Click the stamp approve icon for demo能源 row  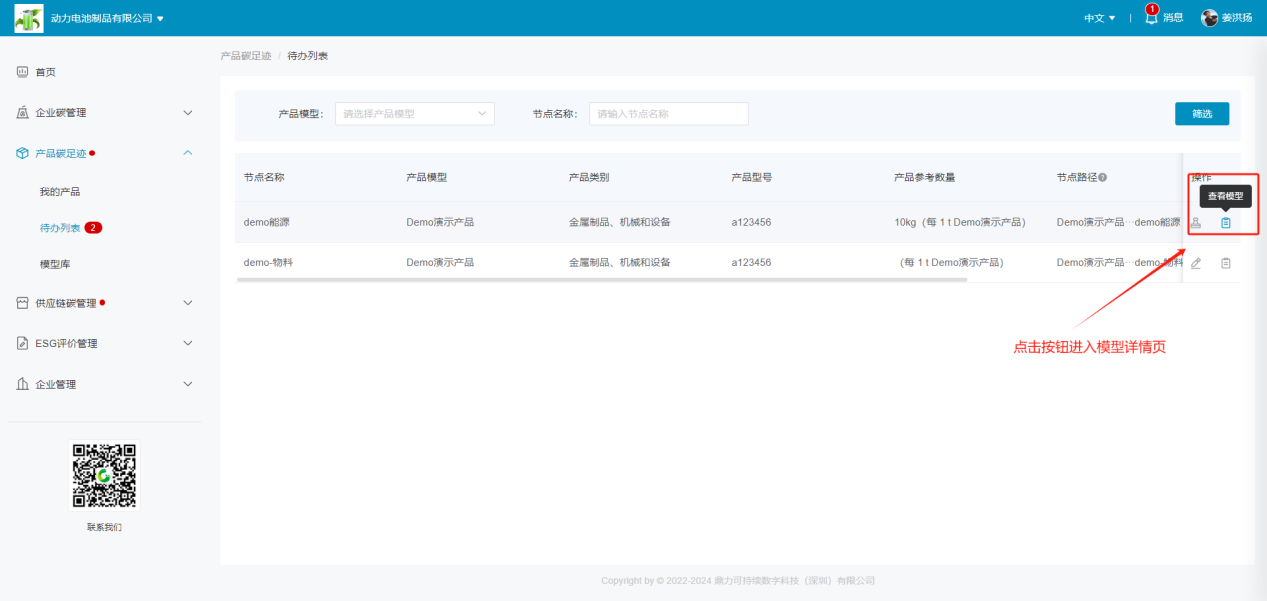(1196, 223)
